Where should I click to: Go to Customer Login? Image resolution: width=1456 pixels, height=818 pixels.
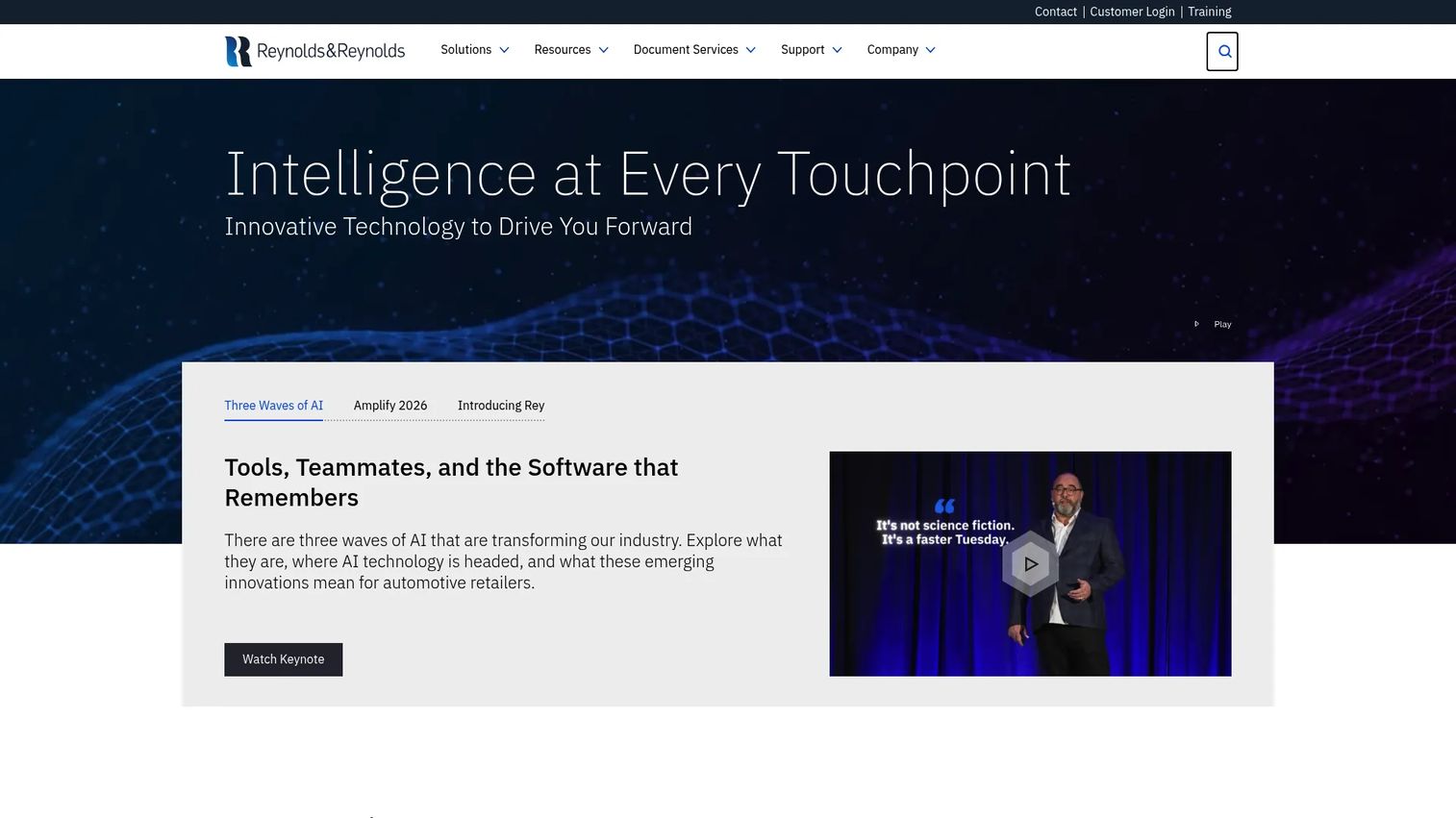[x=1132, y=12]
